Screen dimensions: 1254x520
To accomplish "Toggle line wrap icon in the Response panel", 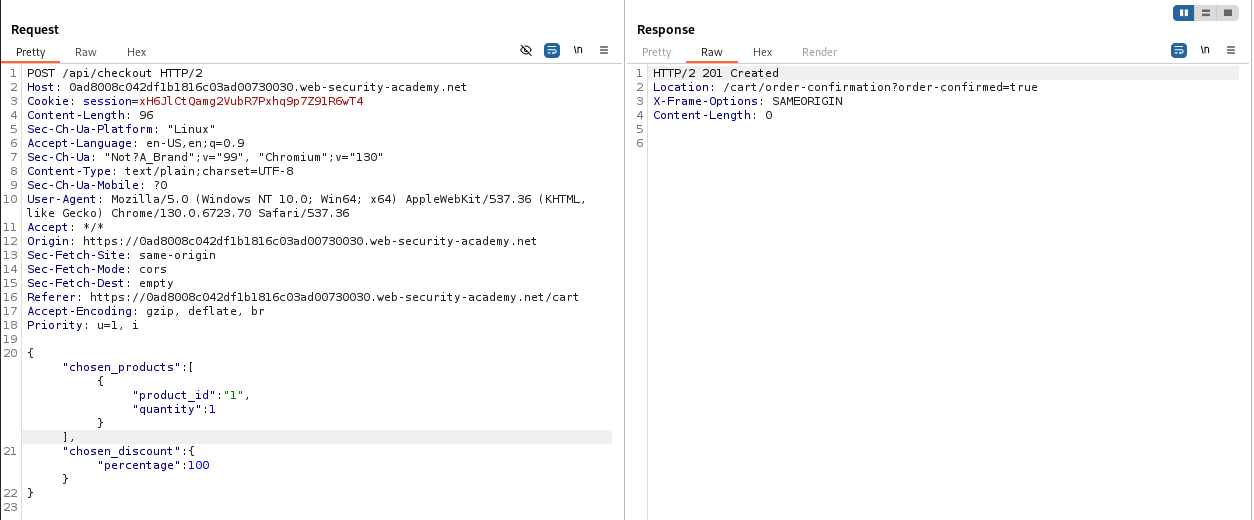I will click(x=1179, y=50).
